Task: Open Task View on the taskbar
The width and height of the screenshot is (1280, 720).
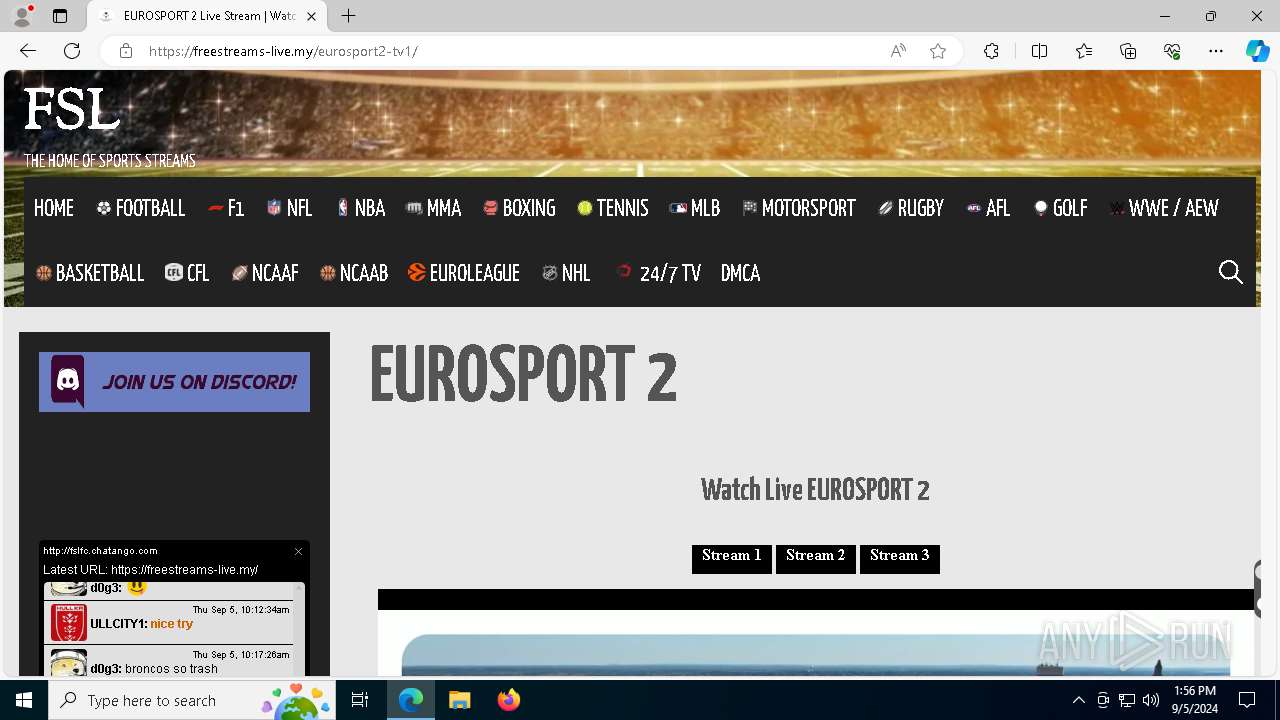Action: click(360, 700)
